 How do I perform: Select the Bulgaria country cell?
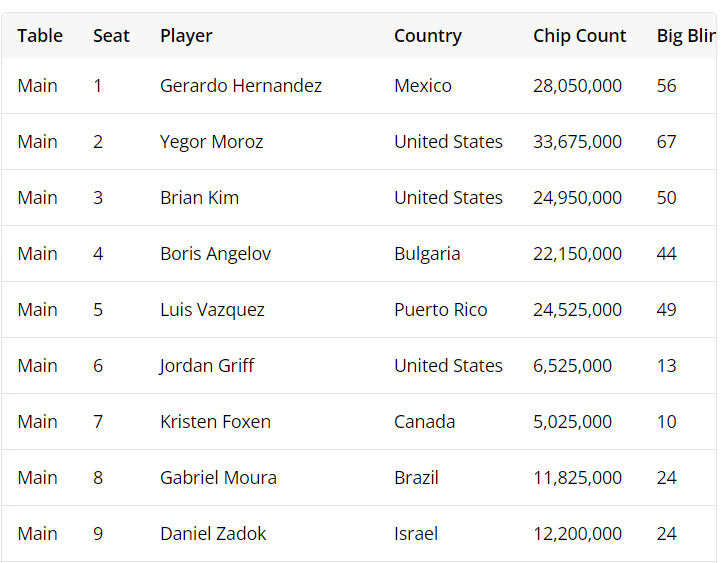tap(427, 254)
